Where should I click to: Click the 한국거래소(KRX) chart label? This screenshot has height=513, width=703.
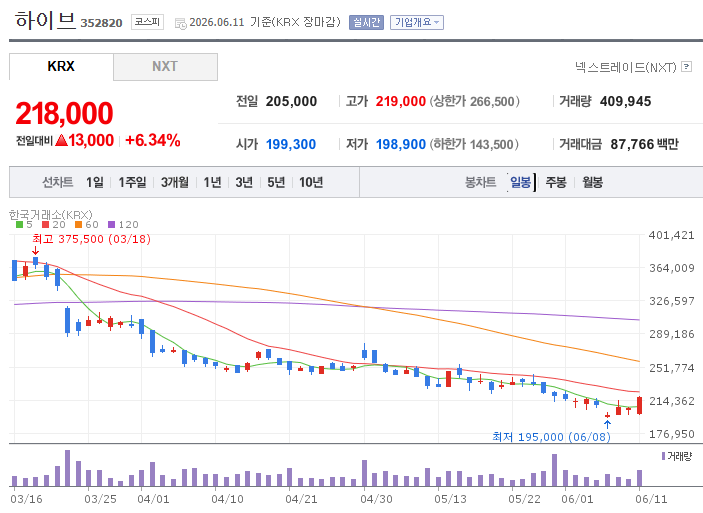[x=51, y=215]
